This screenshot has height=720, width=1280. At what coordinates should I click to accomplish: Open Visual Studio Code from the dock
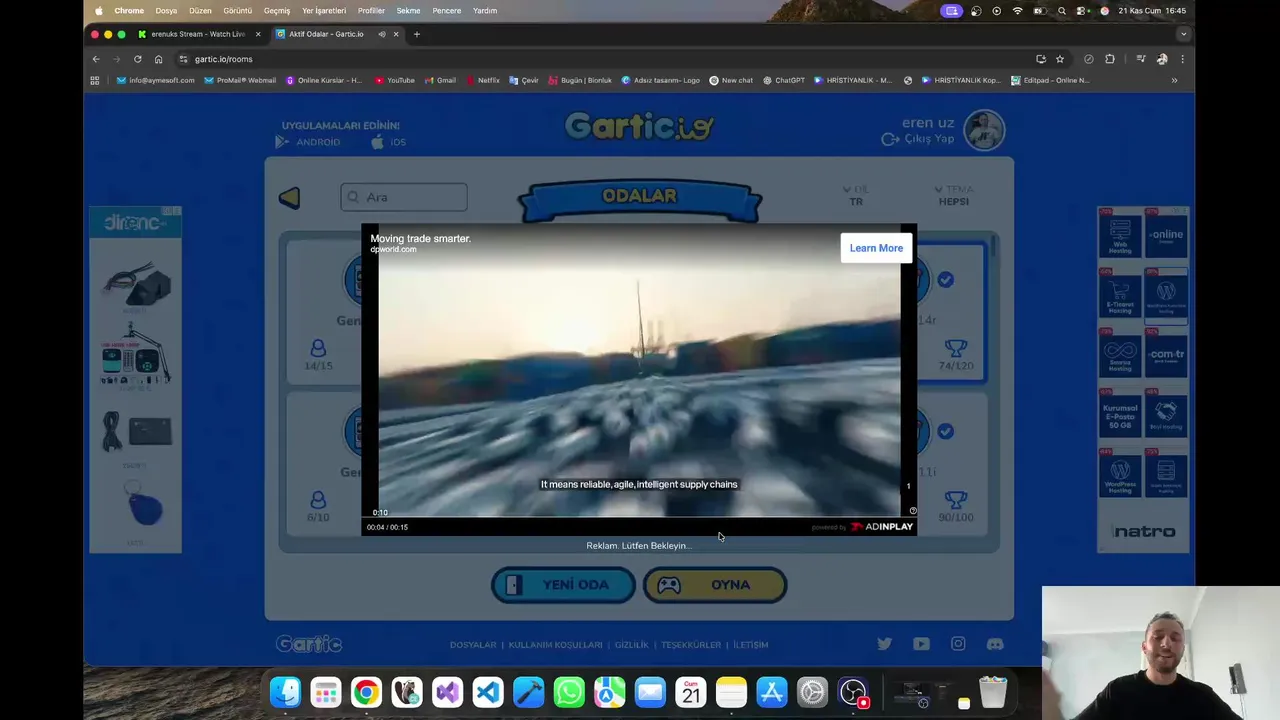[488, 692]
